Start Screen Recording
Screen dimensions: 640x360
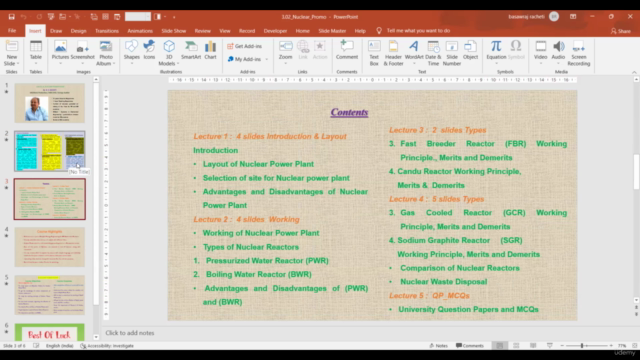579,53
